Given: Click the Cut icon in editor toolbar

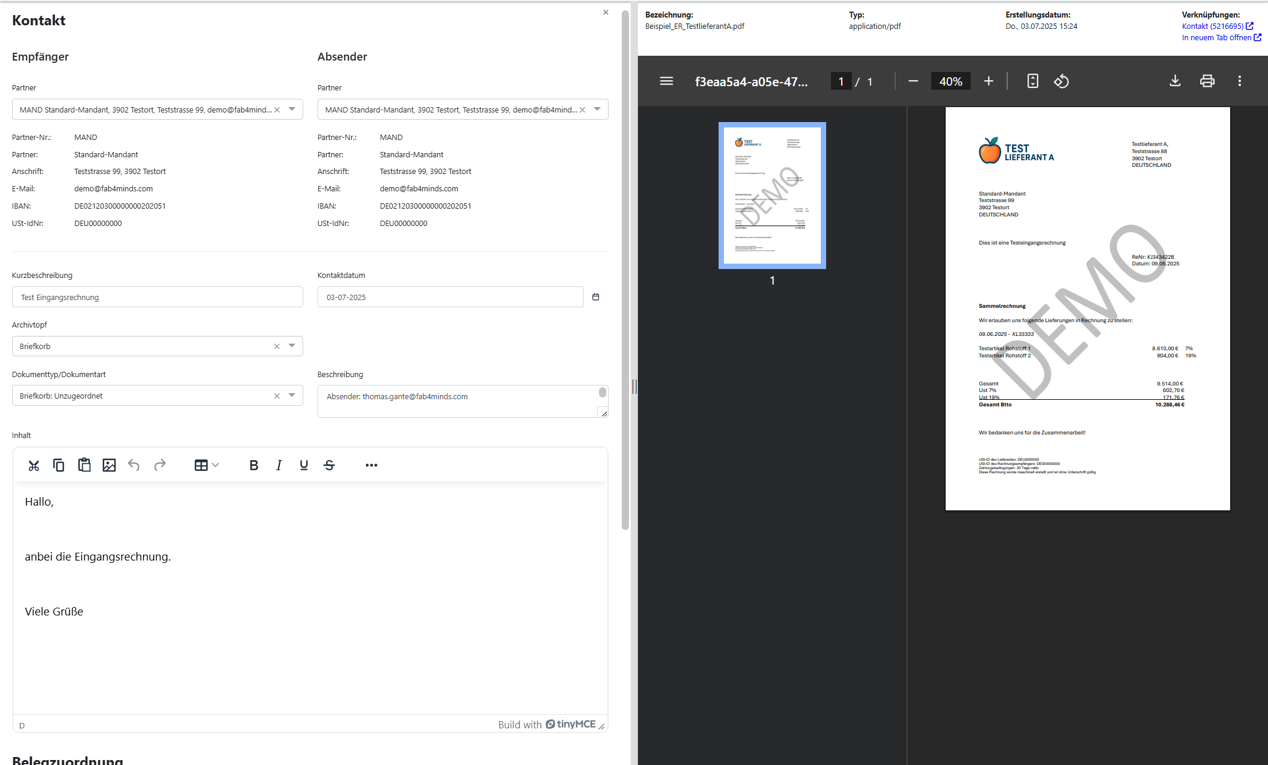Looking at the screenshot, I should [x=34, y=465].
